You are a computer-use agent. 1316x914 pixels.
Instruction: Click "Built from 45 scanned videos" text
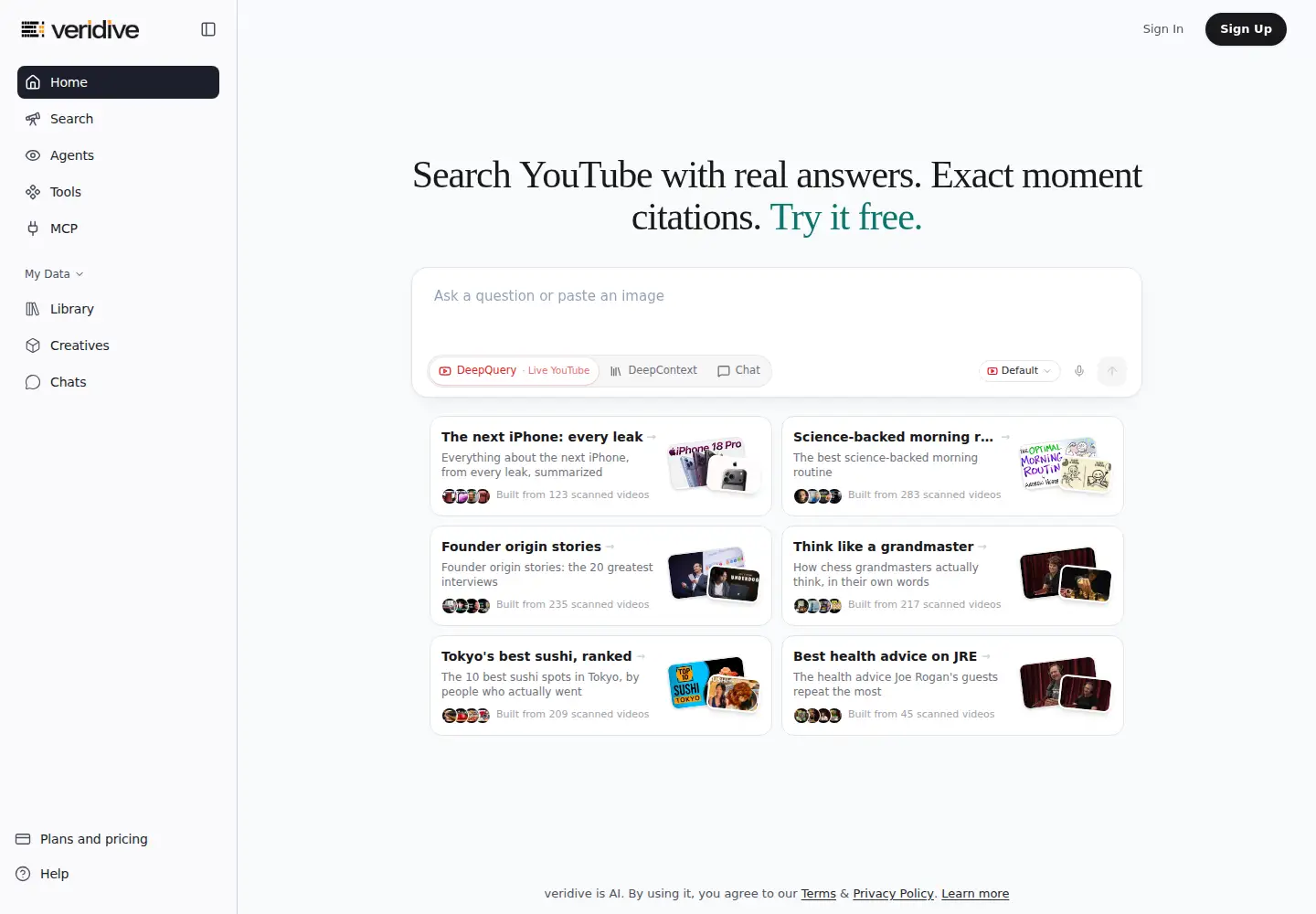coord(921,714)
